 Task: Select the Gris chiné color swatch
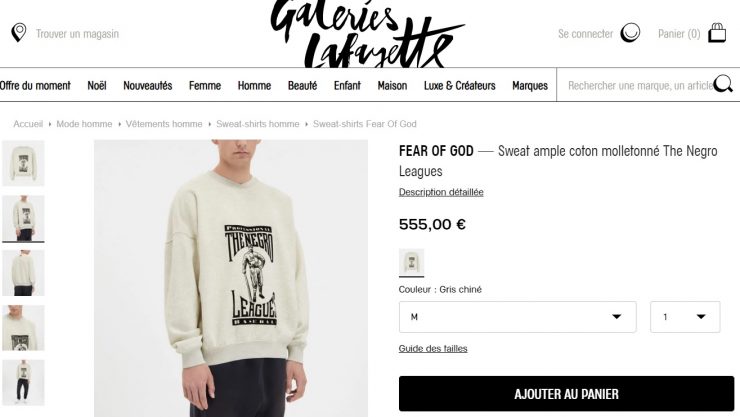coord(411,262)
